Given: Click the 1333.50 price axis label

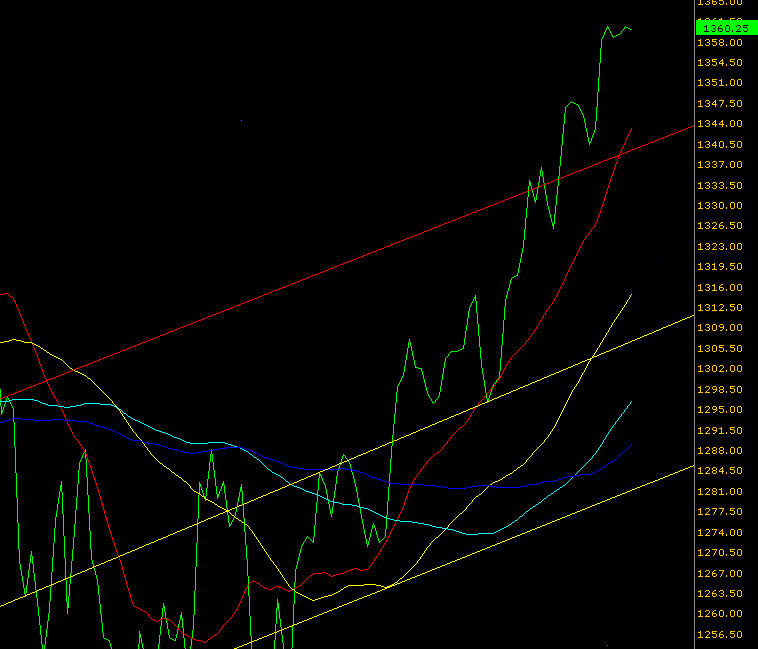Looking at the screenshot, I should click(x=720, y=186).
